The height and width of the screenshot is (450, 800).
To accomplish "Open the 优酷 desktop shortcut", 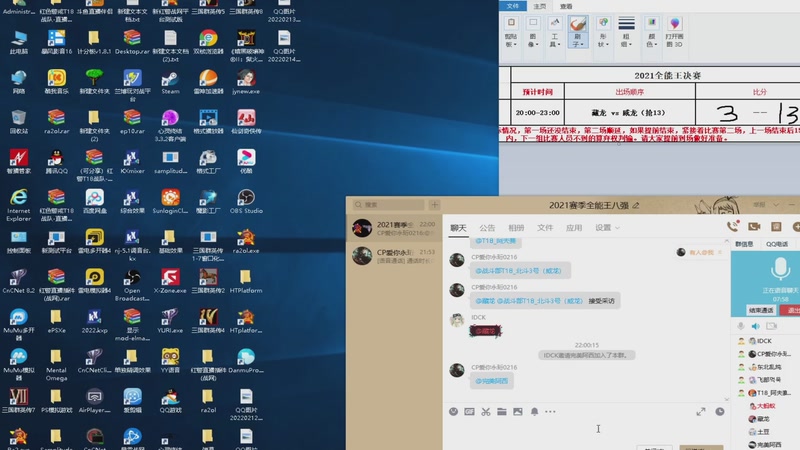I will (x=246, y=162).
